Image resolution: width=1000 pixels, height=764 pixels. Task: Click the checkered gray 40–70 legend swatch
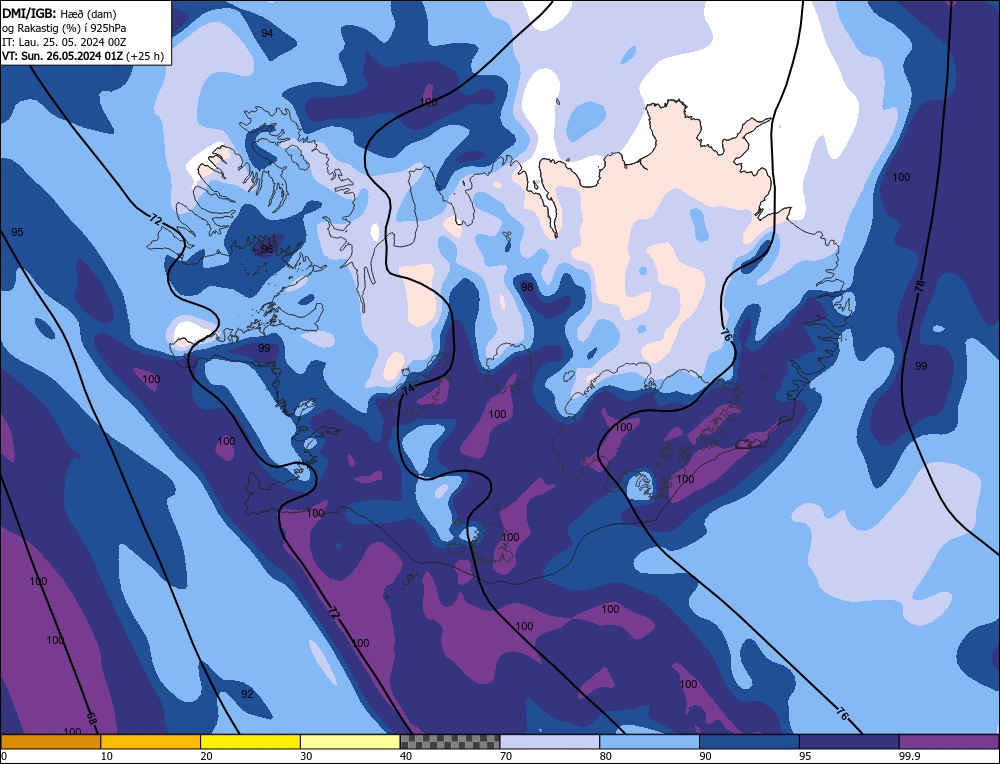point(450,742)
